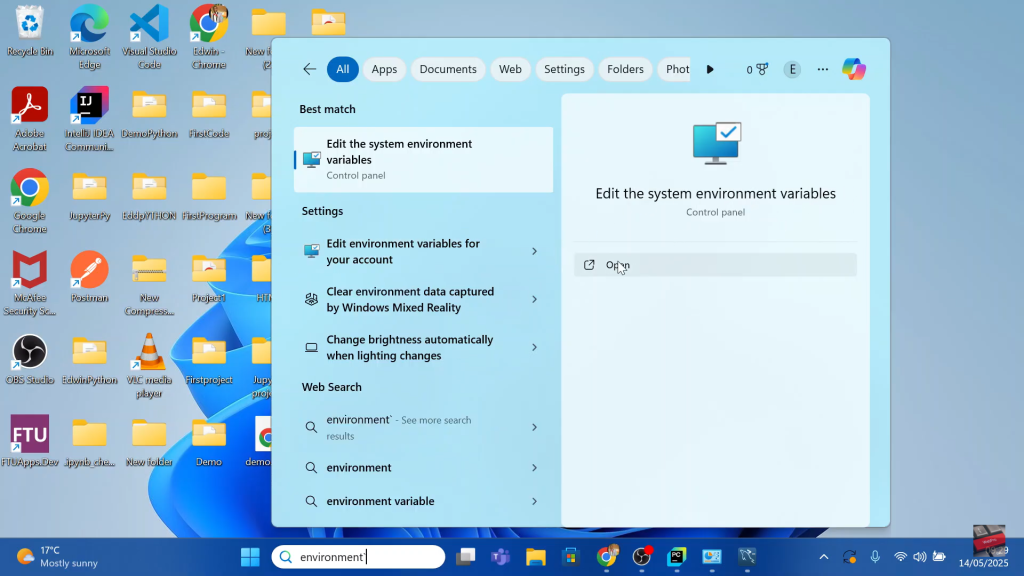Expand Edit environment variables for your account
Image resolution: width=1024 pixels, height=576 pixels.
(534, 251)
